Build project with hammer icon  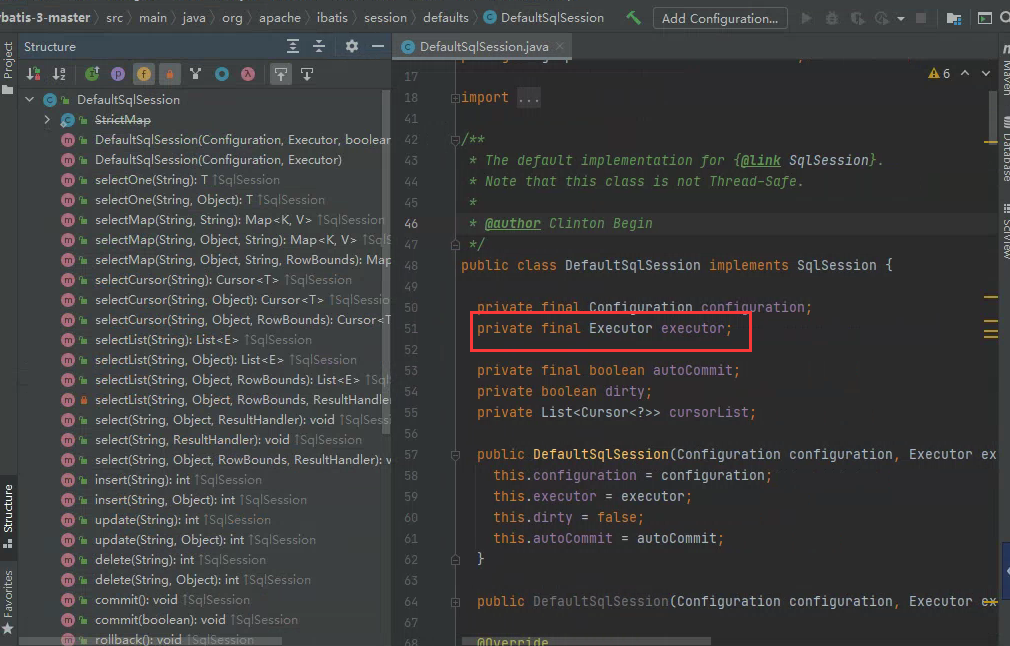tap(633, 18)
